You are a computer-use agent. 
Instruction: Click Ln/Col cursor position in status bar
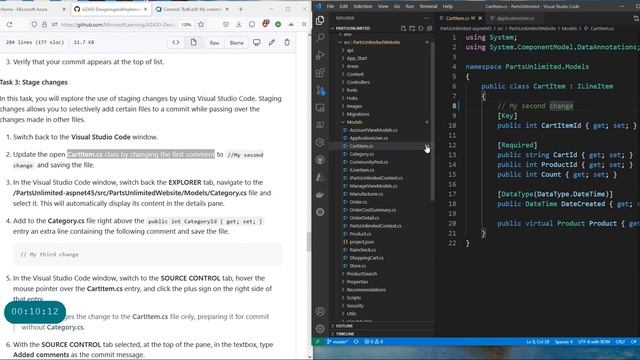[x=537, y=342]
